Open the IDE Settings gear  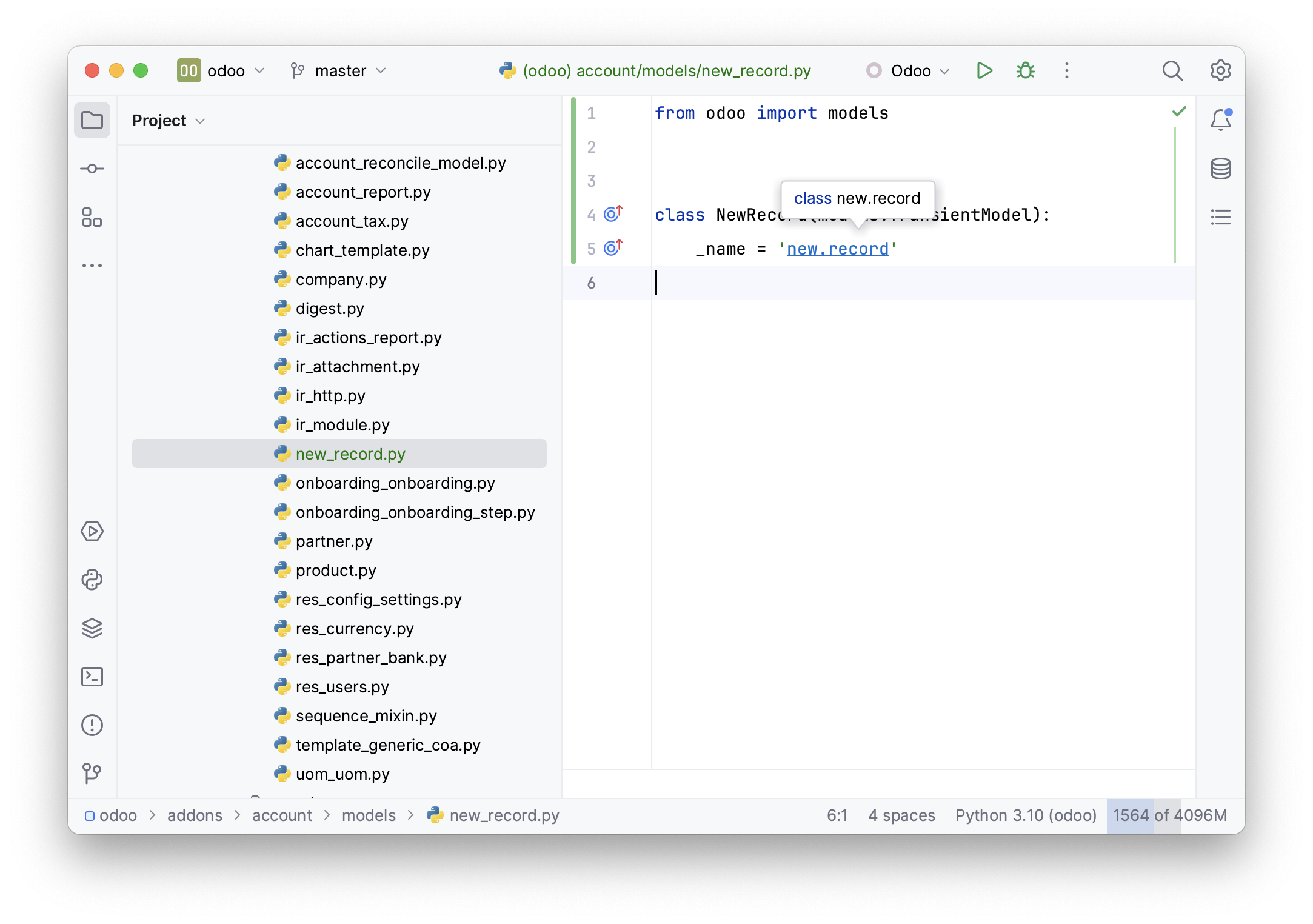coord(1220,70)
